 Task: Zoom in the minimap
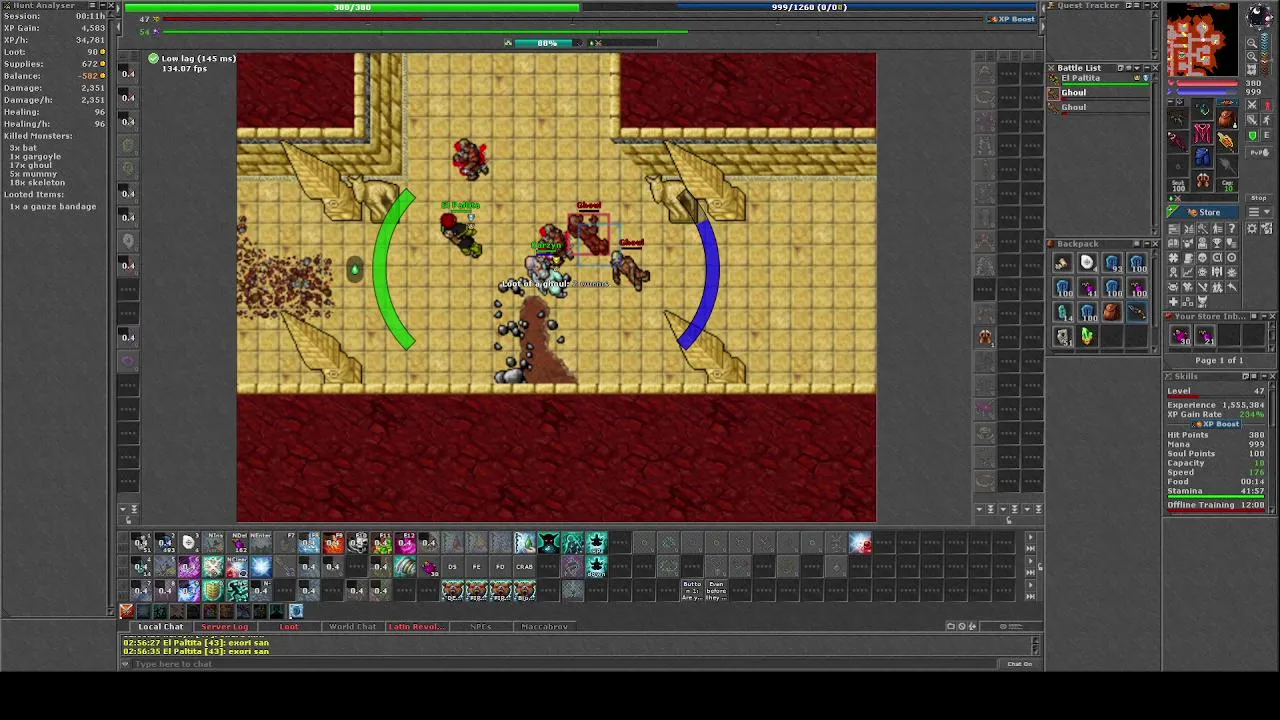point(1252,57)
